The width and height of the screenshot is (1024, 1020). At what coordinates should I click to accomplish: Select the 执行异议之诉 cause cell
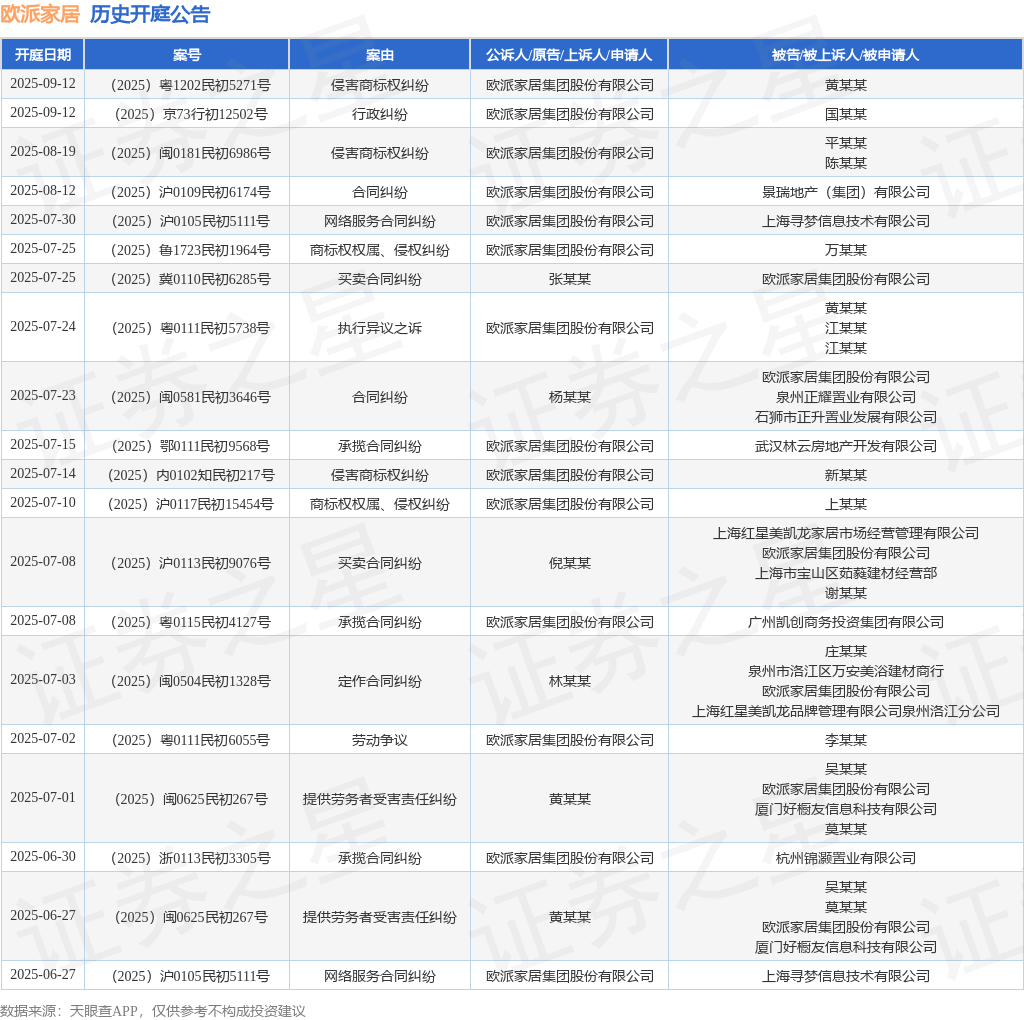tap(379, 328)
